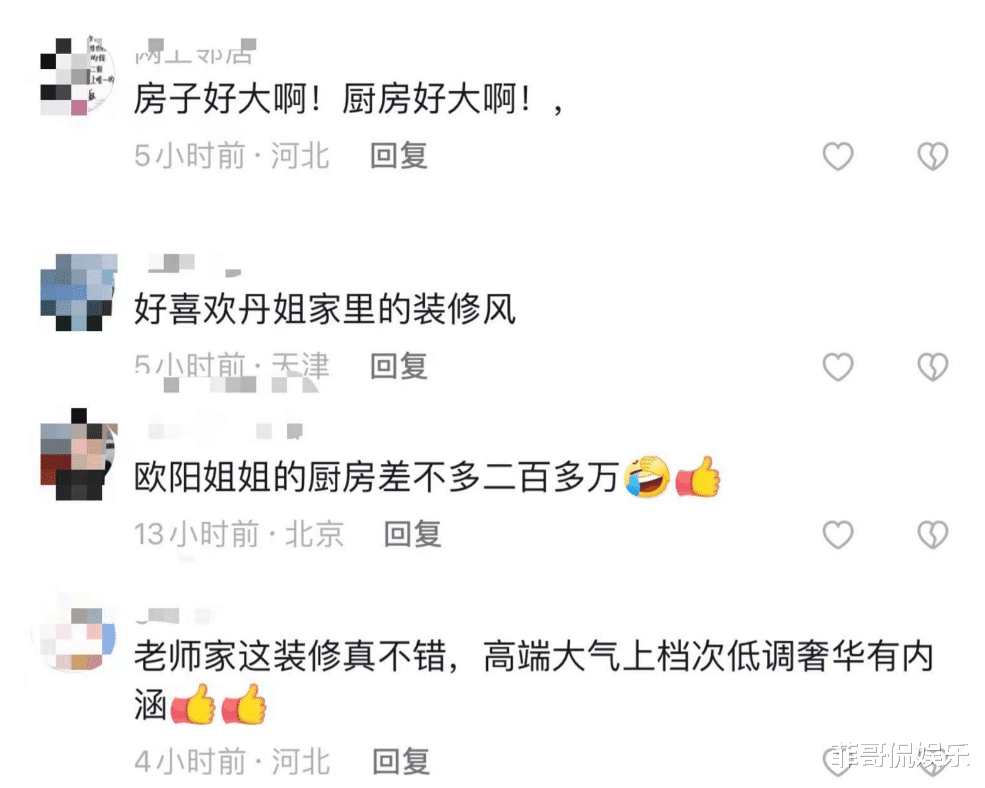This screenshot has width=985, height=788.
Task: Reply to the 房子好大啊 comment
Action: (399, 156)
